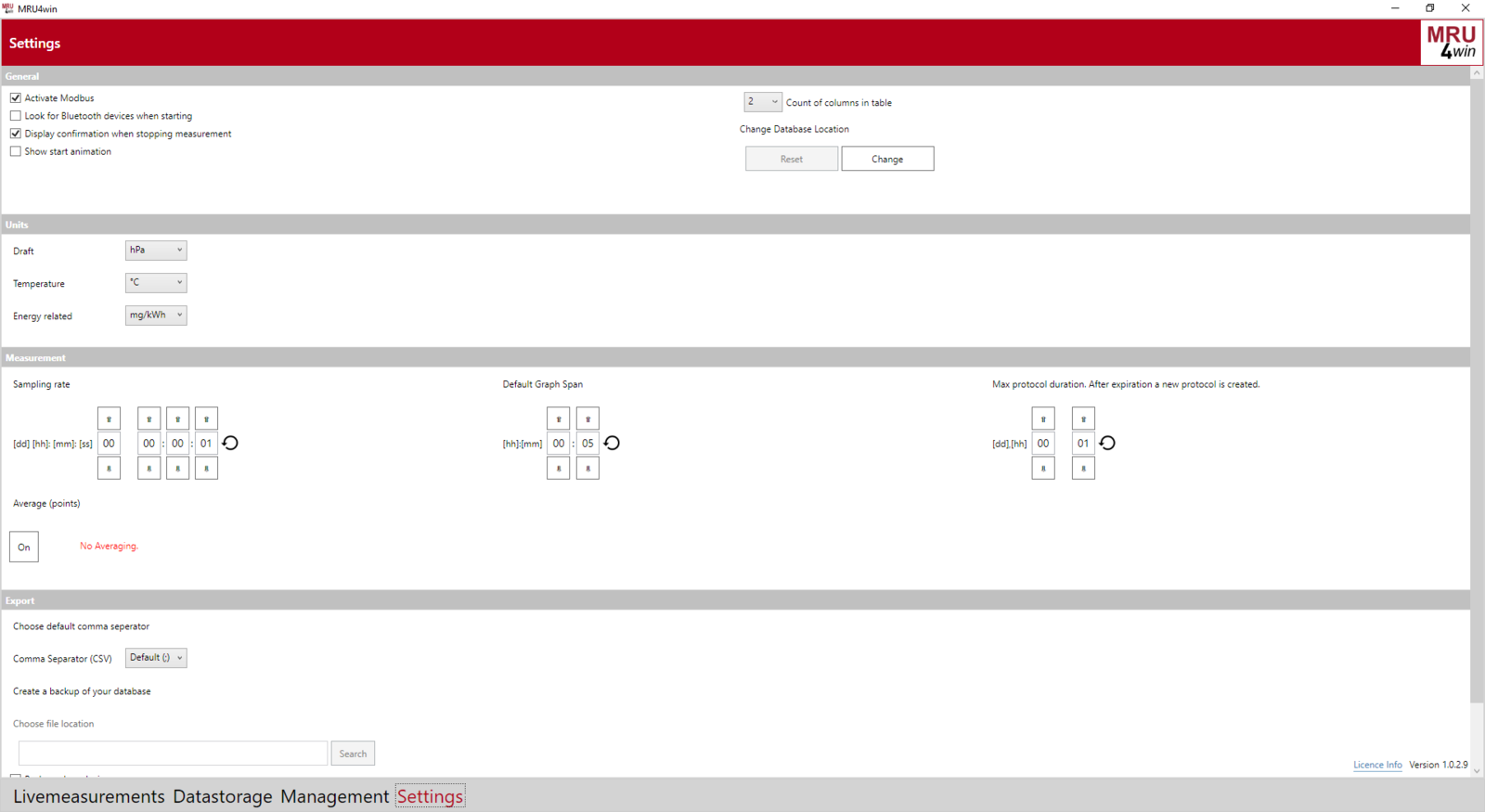Increase Default Graph Span minutes
The image size is (1485, 812).
(x=588, y=419)
